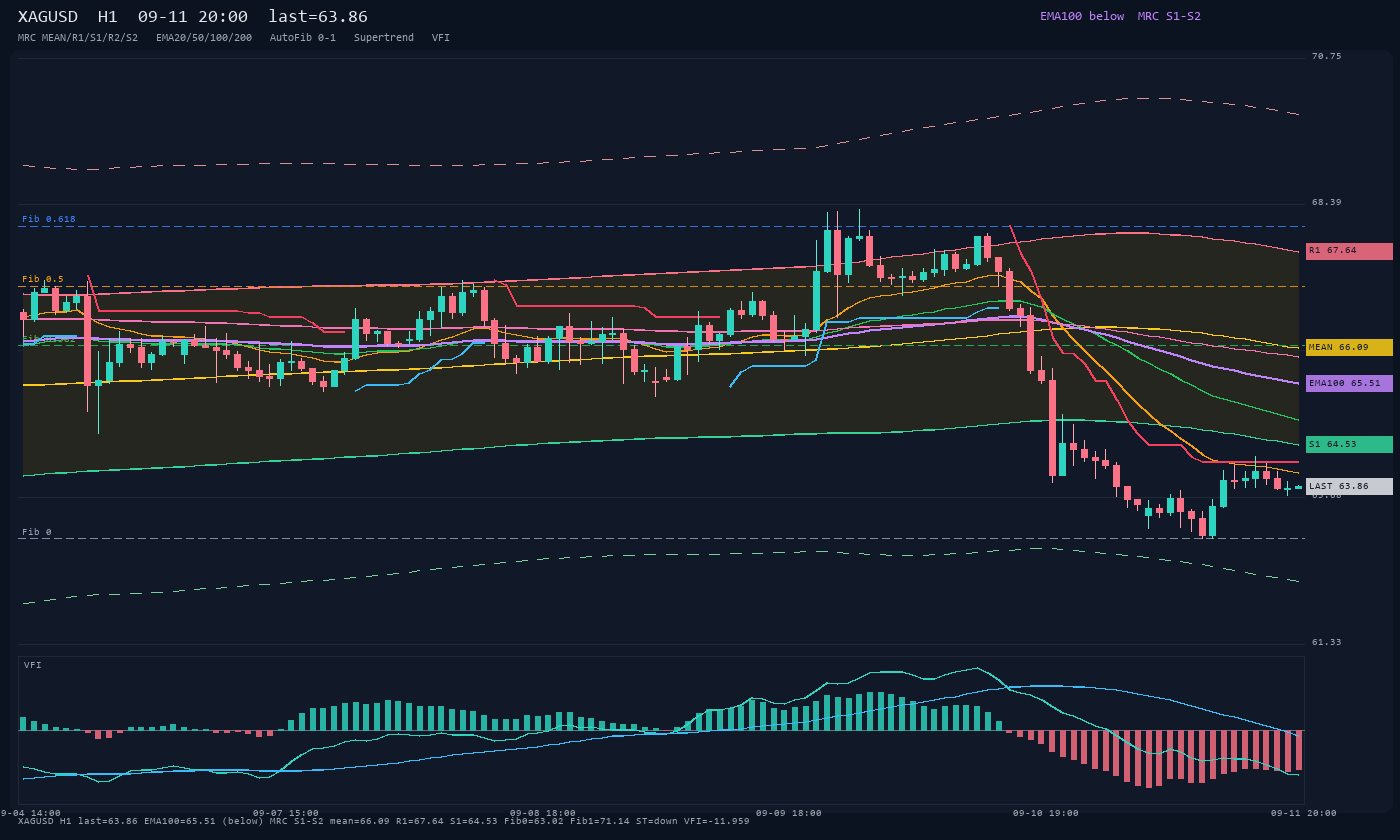This screenshot has width=1400, height=840.
Task: Select the S1 64.53 price tag
Action: [1349, 444]
